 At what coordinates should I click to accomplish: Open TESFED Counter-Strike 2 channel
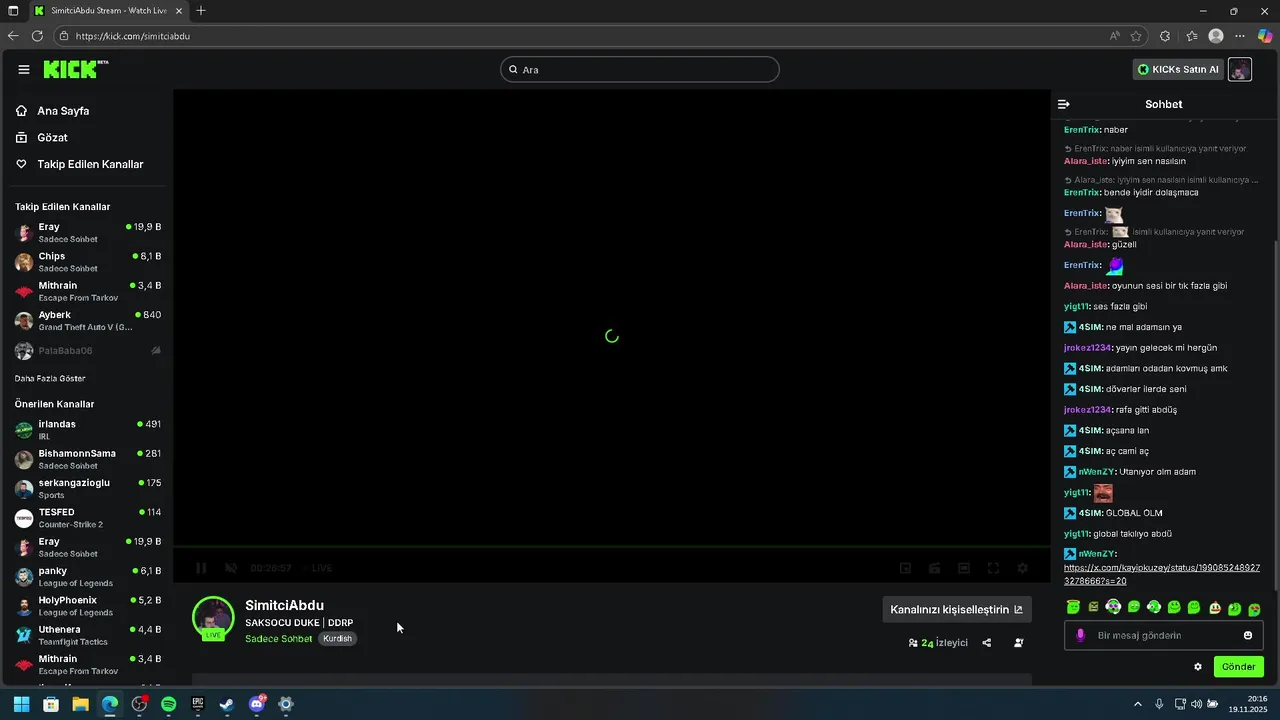pyautogui.click(x=88, y=517)
